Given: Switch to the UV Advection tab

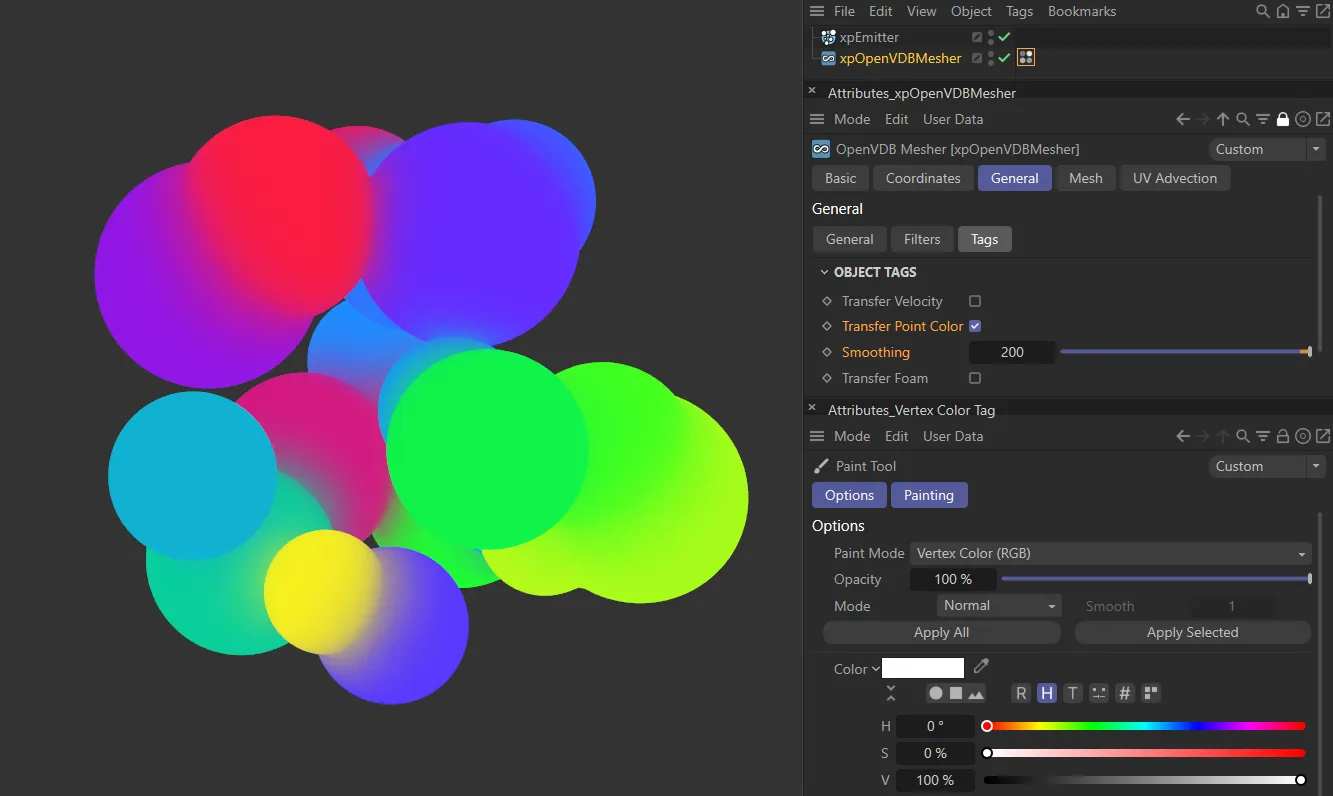Looking at the screenshot, I should point(1175,178).
